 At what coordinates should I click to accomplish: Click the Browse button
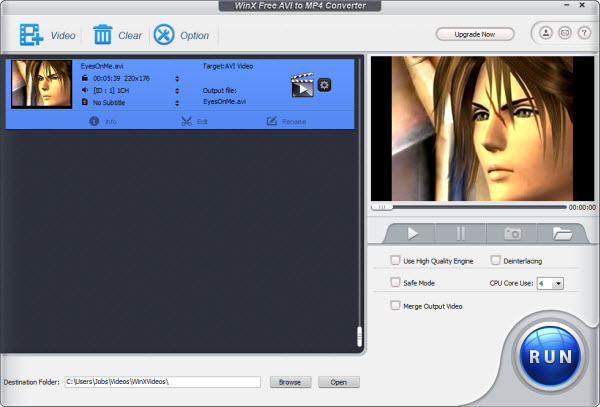(x=289, y=382)
